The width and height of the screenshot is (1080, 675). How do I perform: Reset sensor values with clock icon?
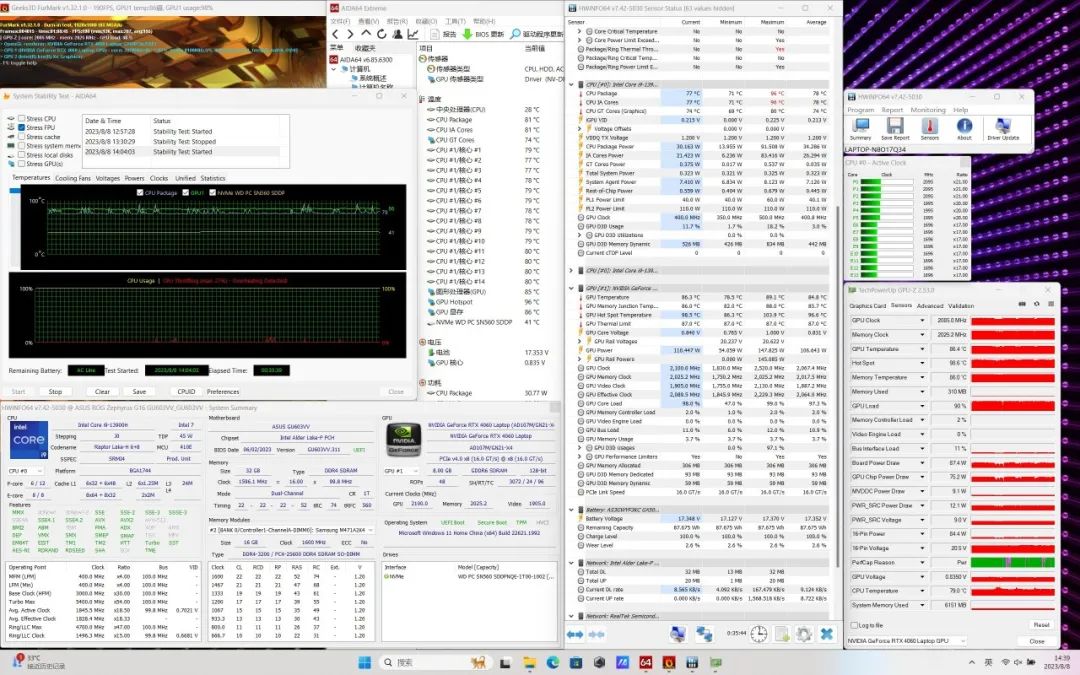tap(759, 634)
